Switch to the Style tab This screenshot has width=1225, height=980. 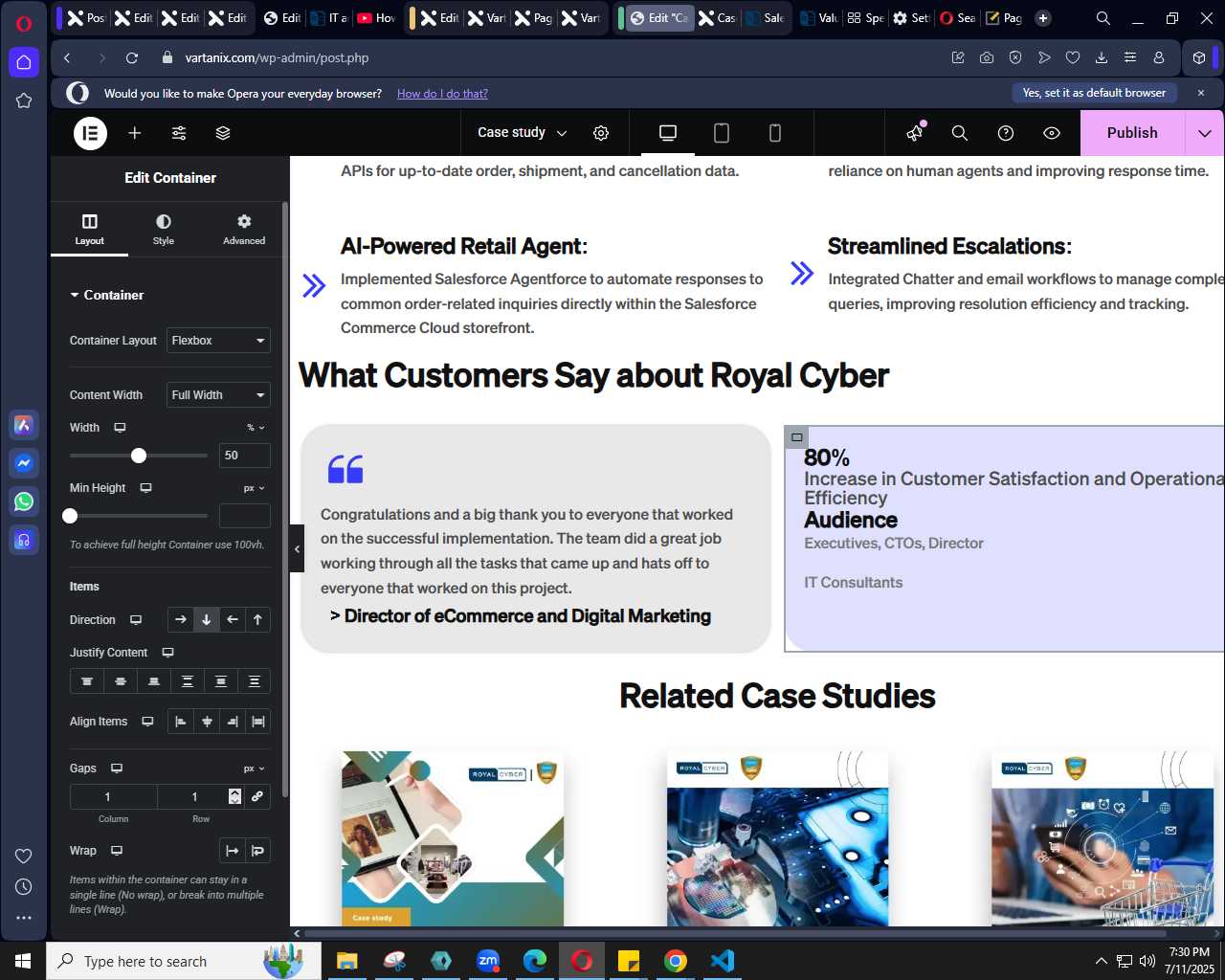click(164, 230)
